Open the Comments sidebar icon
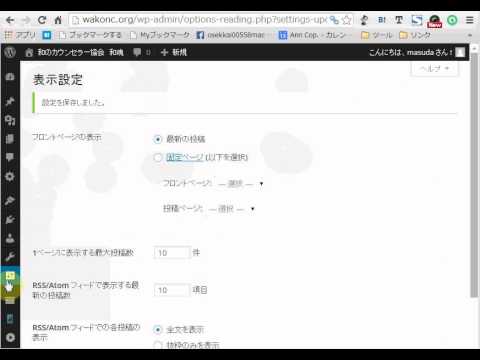 10,157
